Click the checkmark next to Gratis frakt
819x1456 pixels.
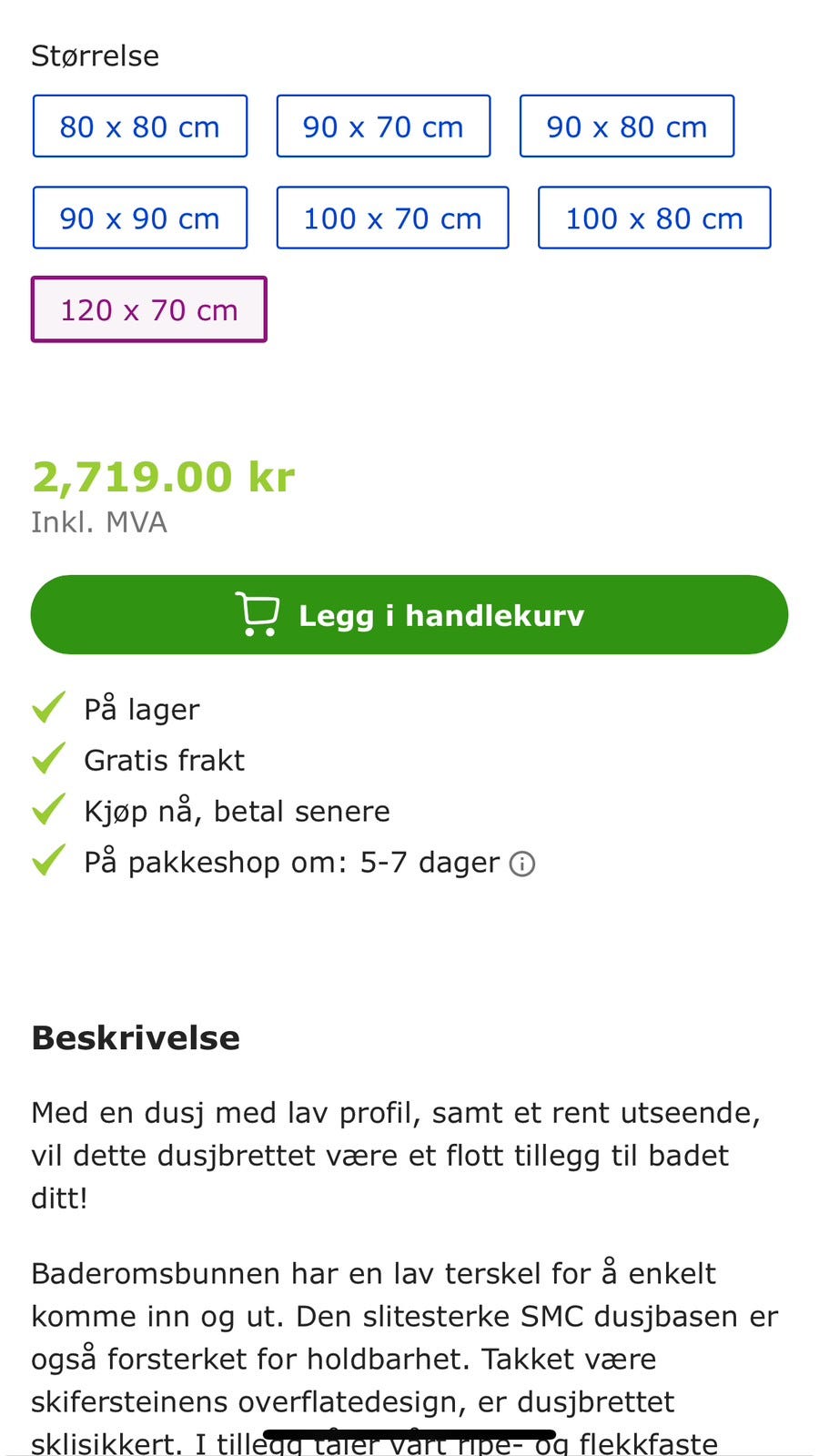pos(47,759)
